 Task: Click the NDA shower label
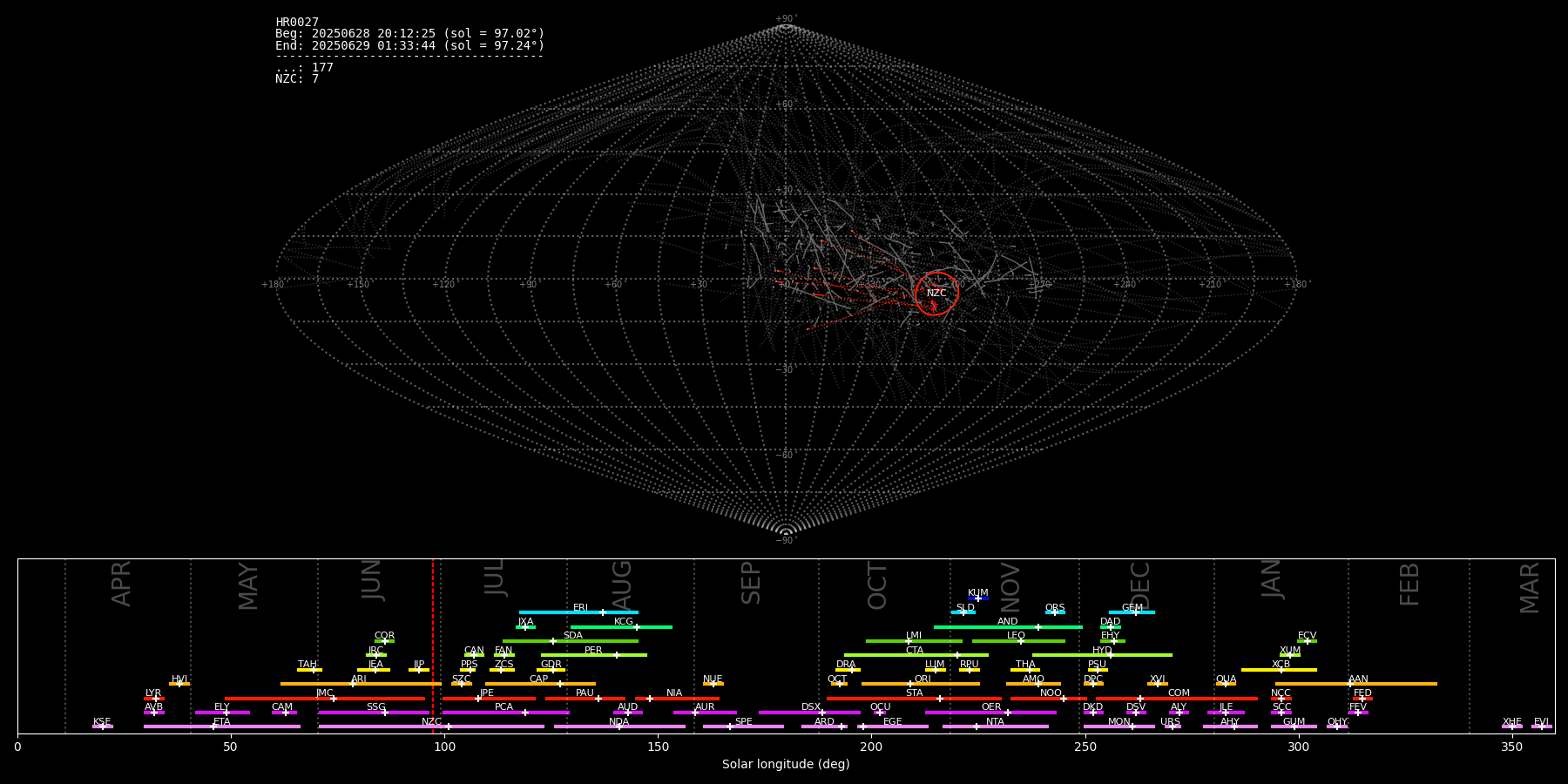pos(619,722)
